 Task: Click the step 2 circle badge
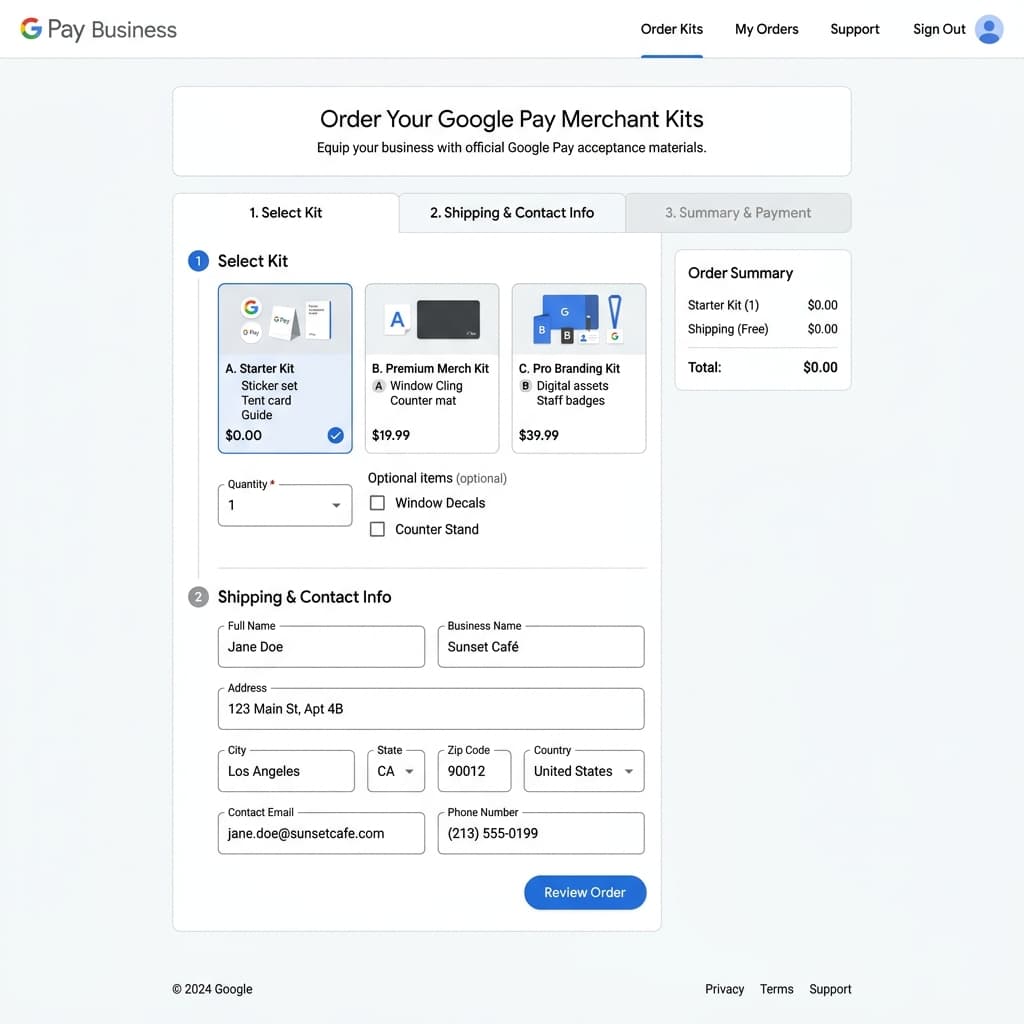[198, 597]
